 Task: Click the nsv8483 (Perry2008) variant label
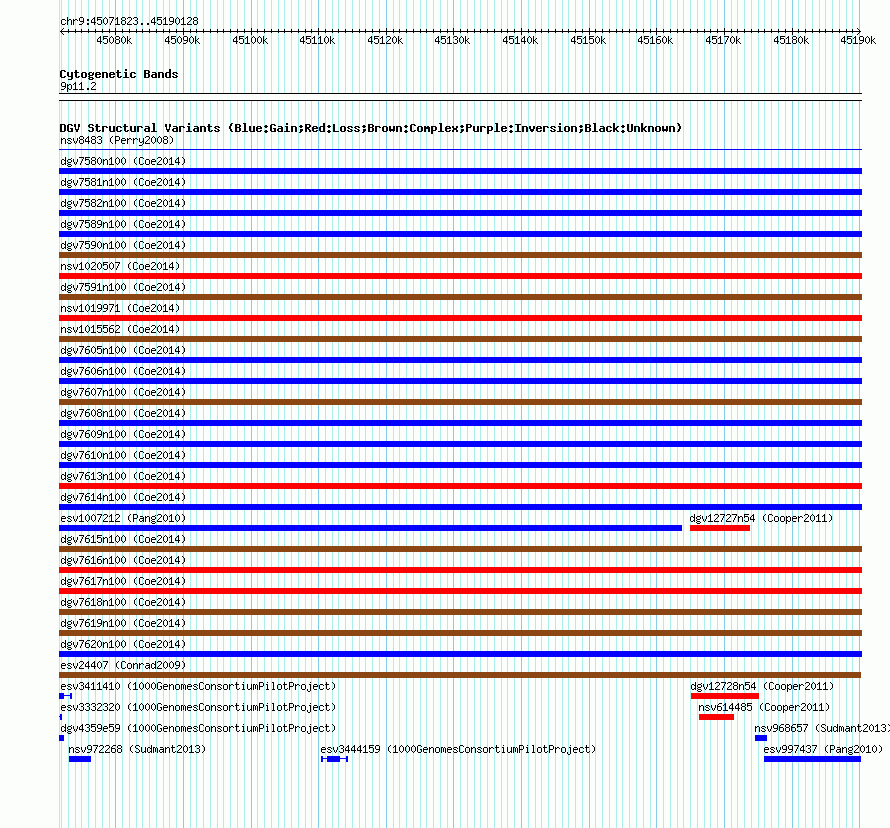117,140
